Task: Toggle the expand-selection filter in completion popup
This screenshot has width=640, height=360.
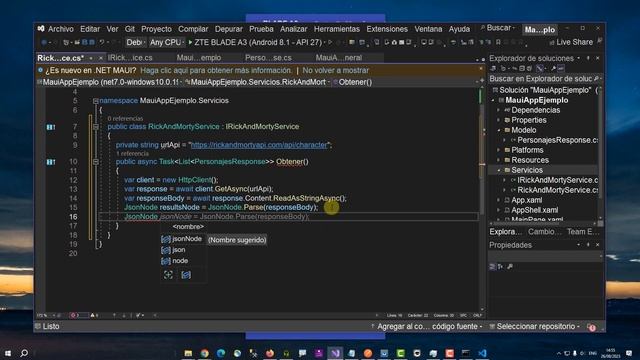Action: click(x=168, y=275)
